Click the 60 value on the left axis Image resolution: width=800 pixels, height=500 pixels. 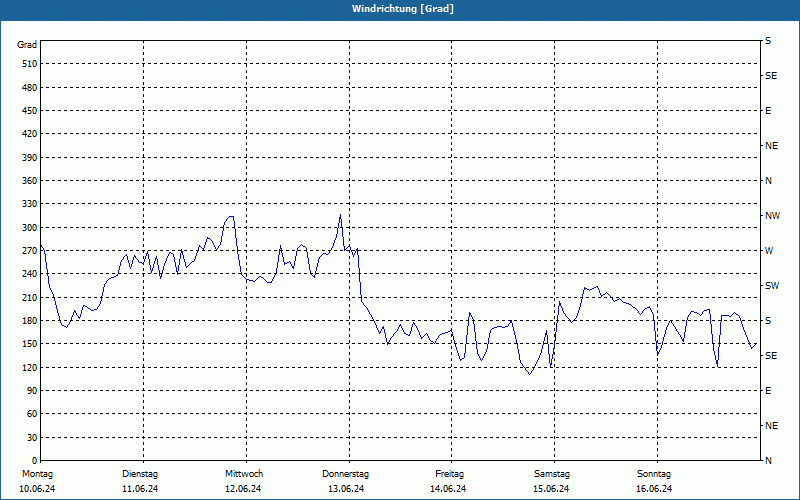32,414
